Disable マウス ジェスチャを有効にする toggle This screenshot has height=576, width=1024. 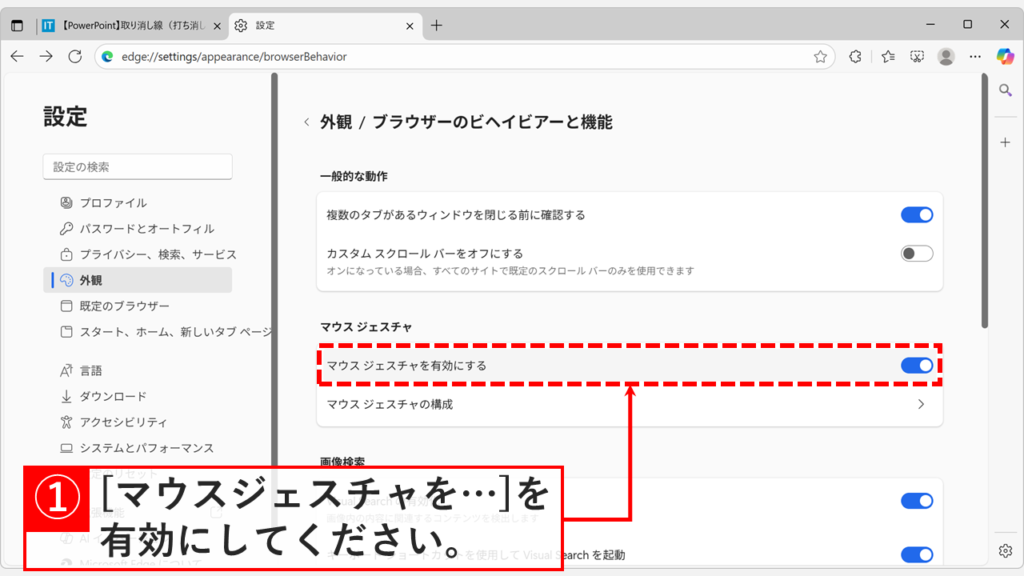click(916, 367)
